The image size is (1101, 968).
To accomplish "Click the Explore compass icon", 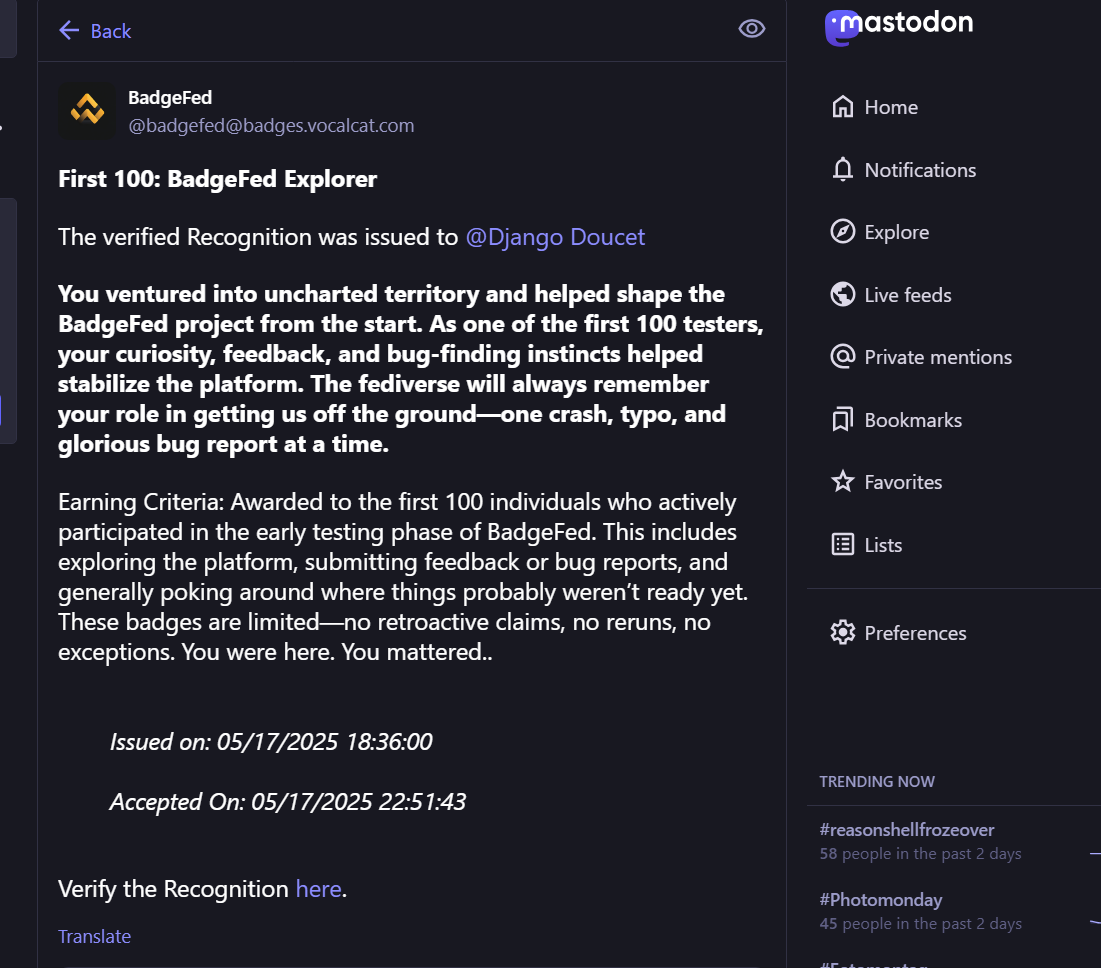I will coord(842,232).
